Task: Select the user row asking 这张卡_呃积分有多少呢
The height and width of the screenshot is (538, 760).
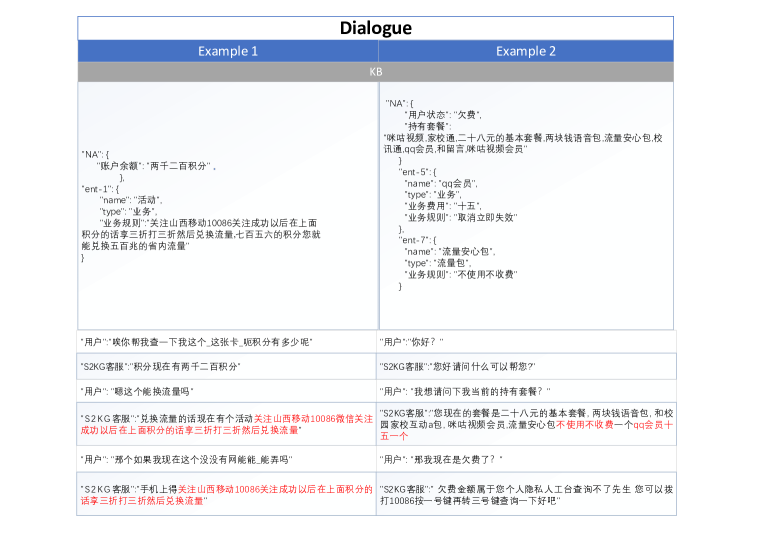Action: (227, 342)
